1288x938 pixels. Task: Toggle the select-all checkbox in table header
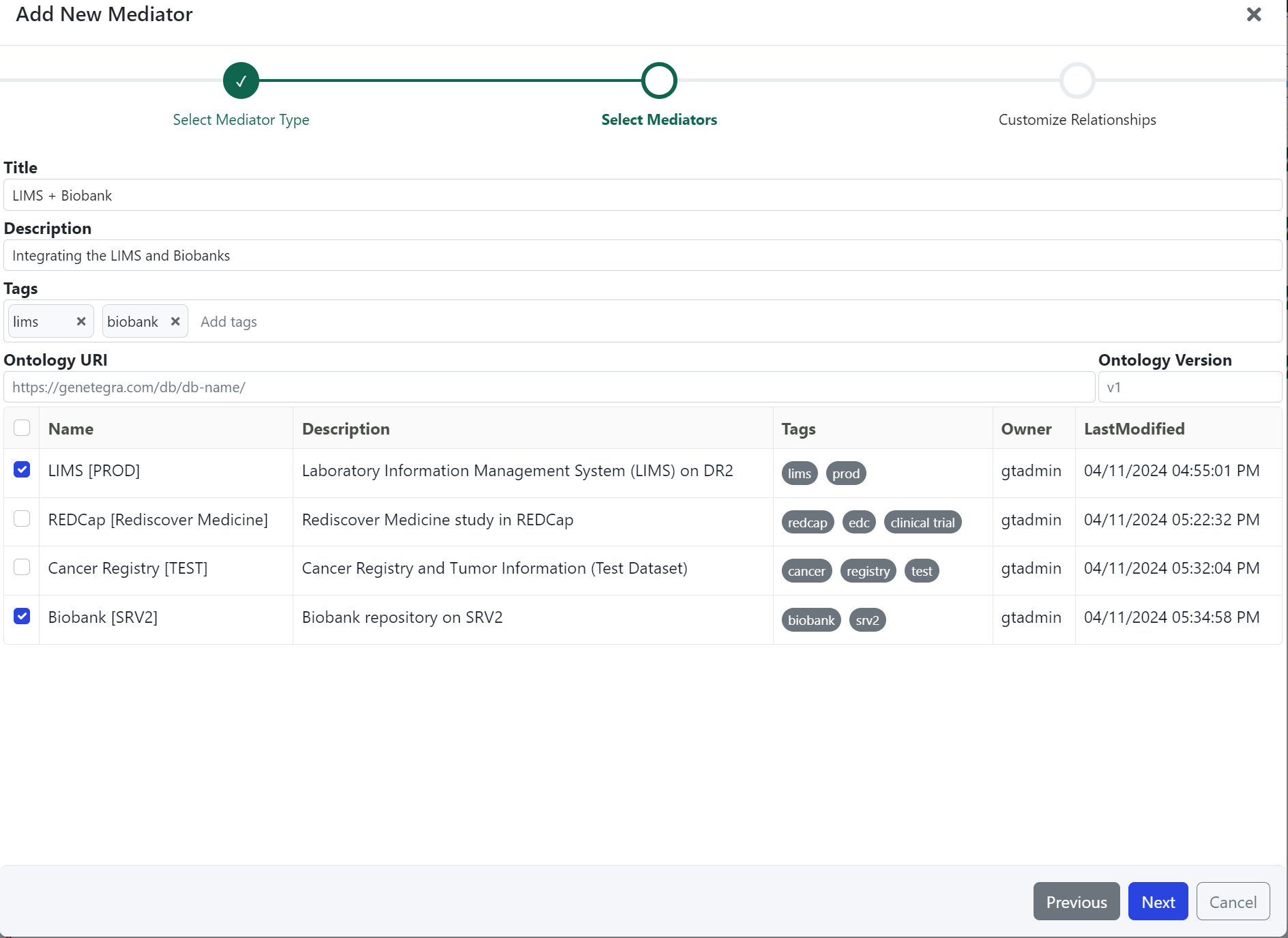(x=22, y=428)
